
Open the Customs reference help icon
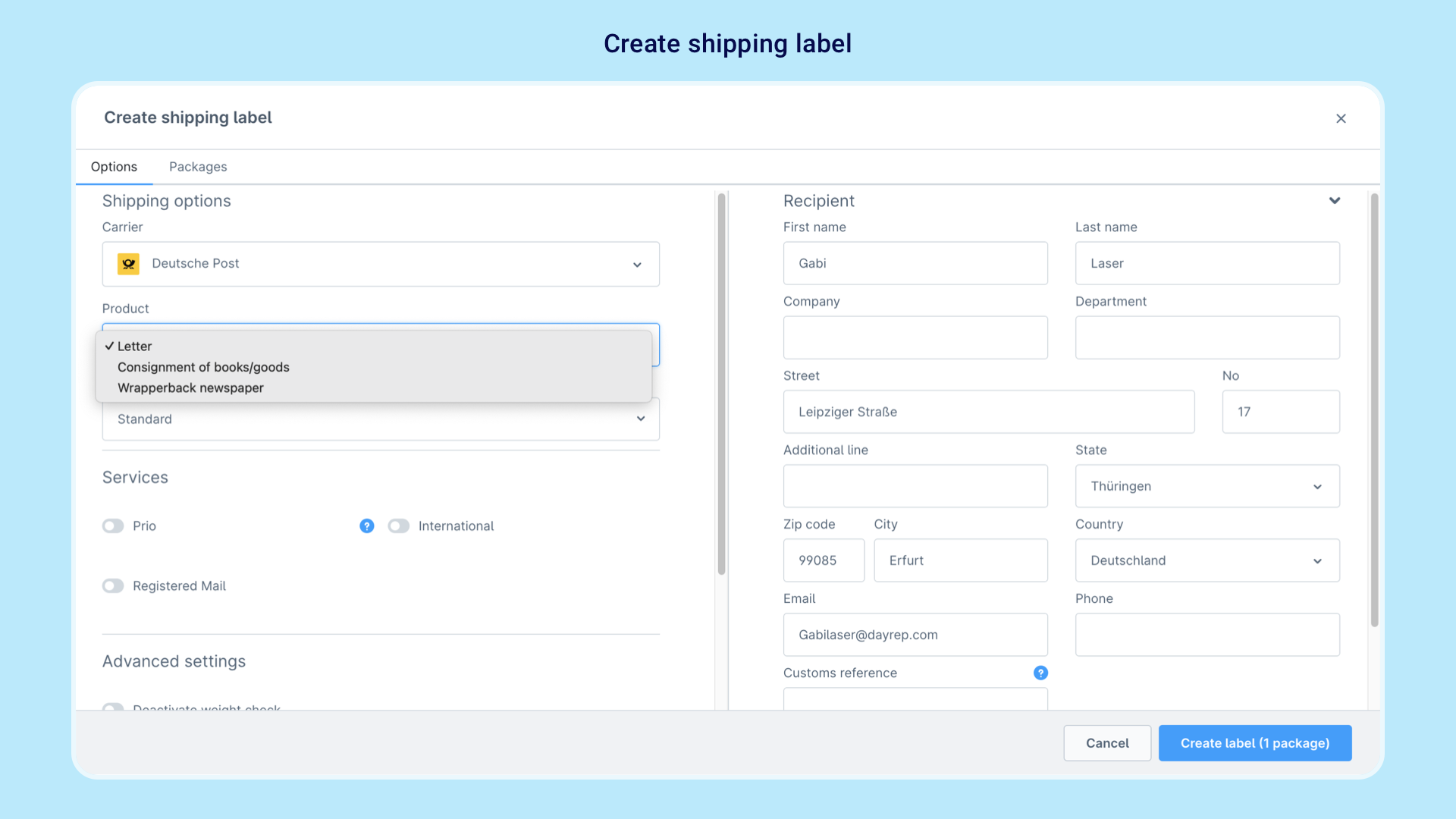click(x=1040, y=673)
